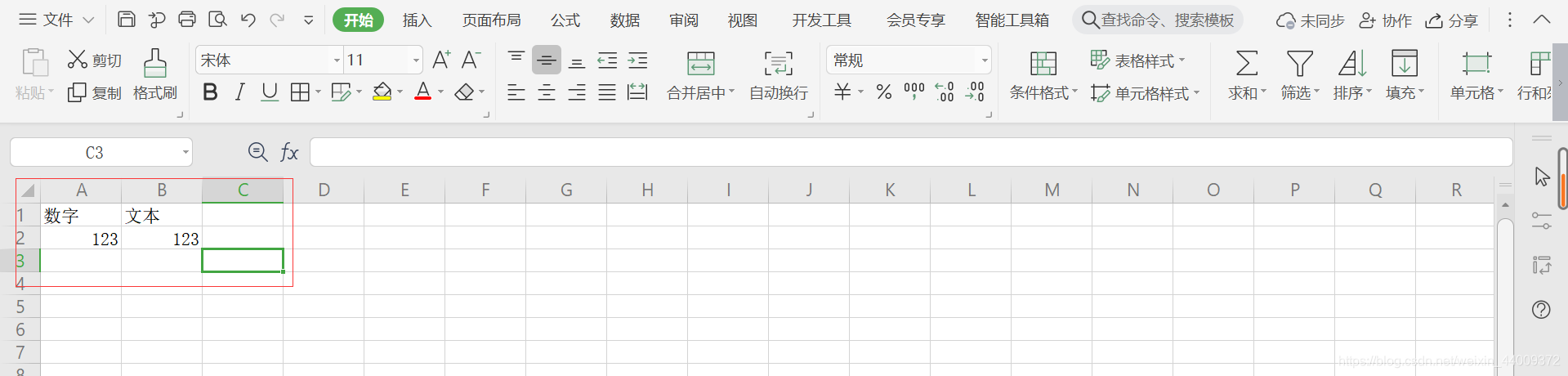The image size is (1568, 376).
Task: Click the search commands box
Action: pyautogui.click(x=1159, y=20)
